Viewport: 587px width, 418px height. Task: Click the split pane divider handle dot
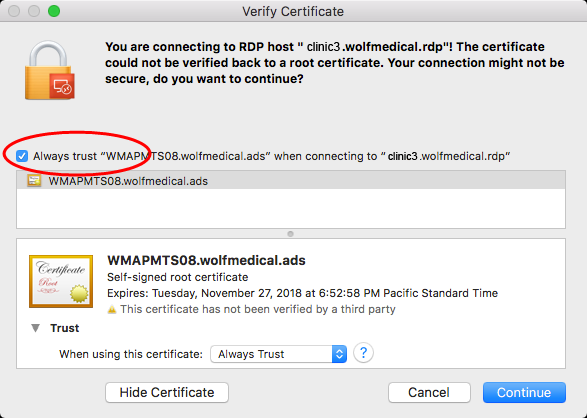[290, 234]
